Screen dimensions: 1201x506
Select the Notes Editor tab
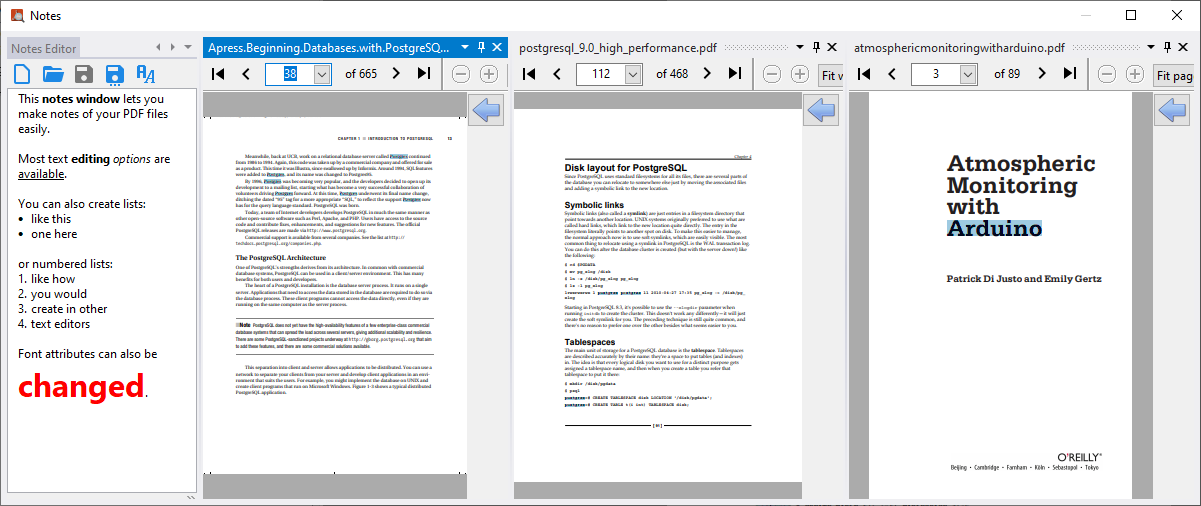pyautogui.click(x=43, y=48)
